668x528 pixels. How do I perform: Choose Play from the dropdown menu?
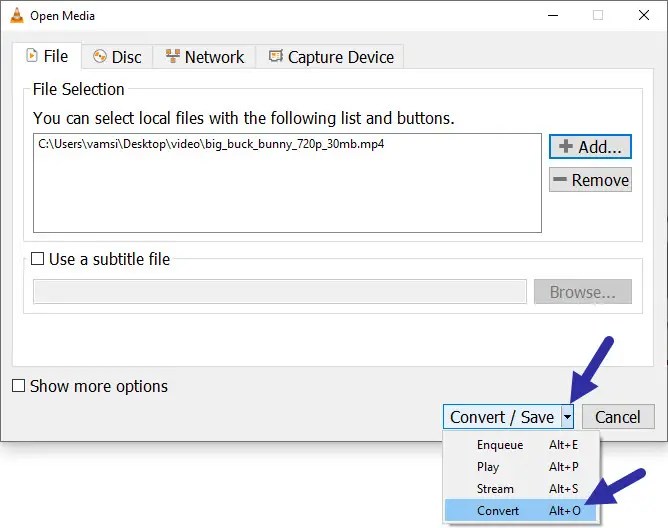pos(522,467)
